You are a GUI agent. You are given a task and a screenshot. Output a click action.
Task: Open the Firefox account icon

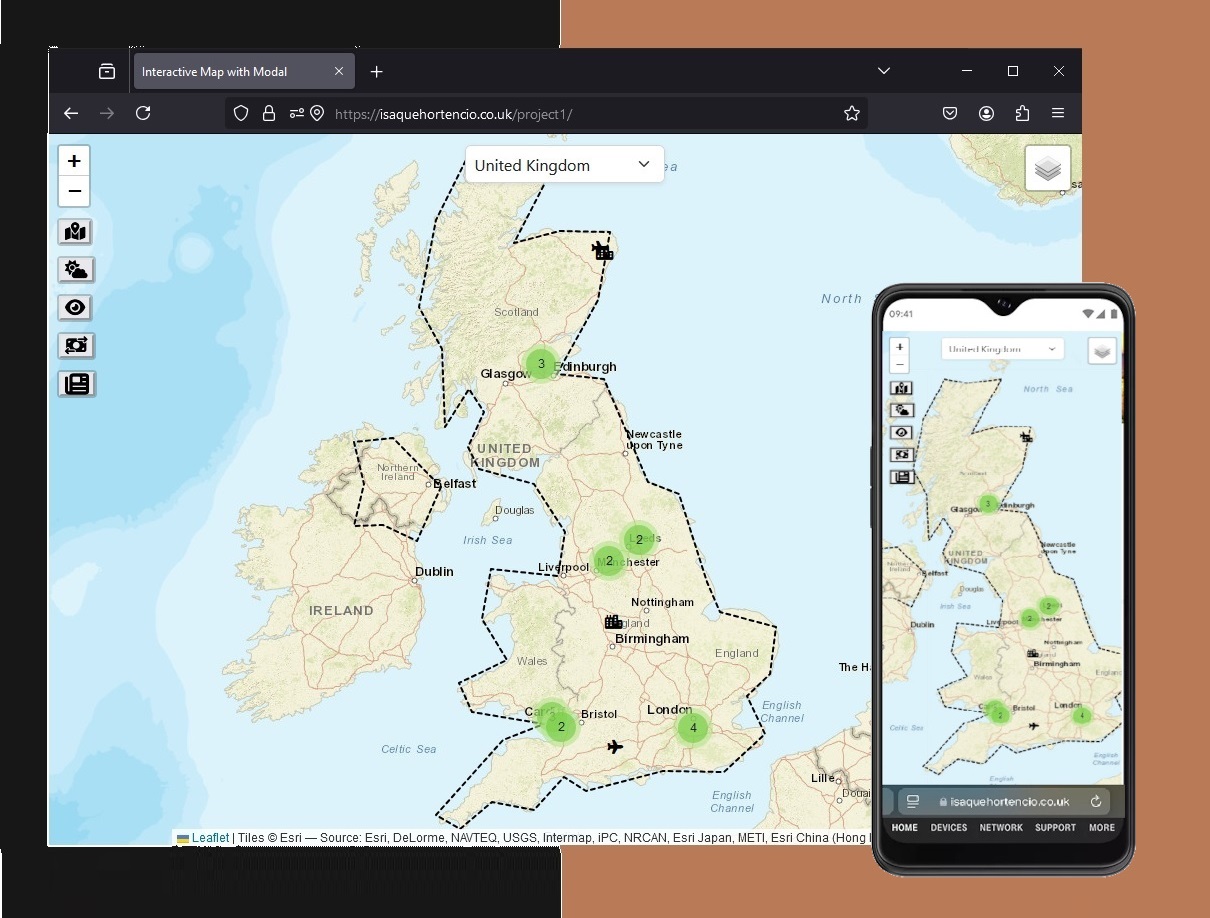click(x=986, y=113)
